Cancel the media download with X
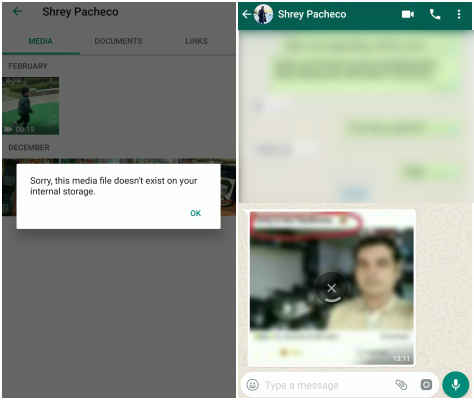This screenshot has height=400, width=474. (331, 288)
